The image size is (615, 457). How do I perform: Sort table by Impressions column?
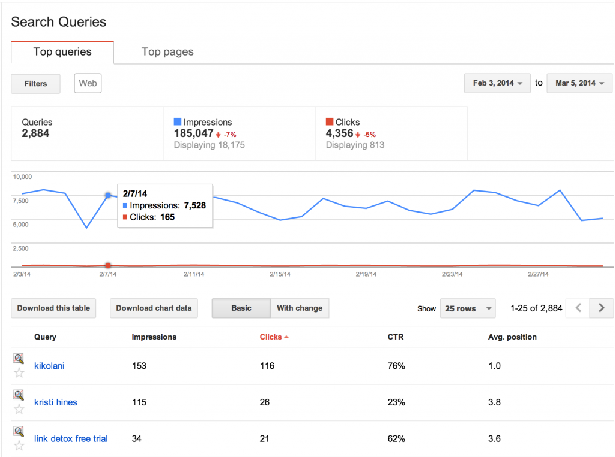[x=154, y=337]
